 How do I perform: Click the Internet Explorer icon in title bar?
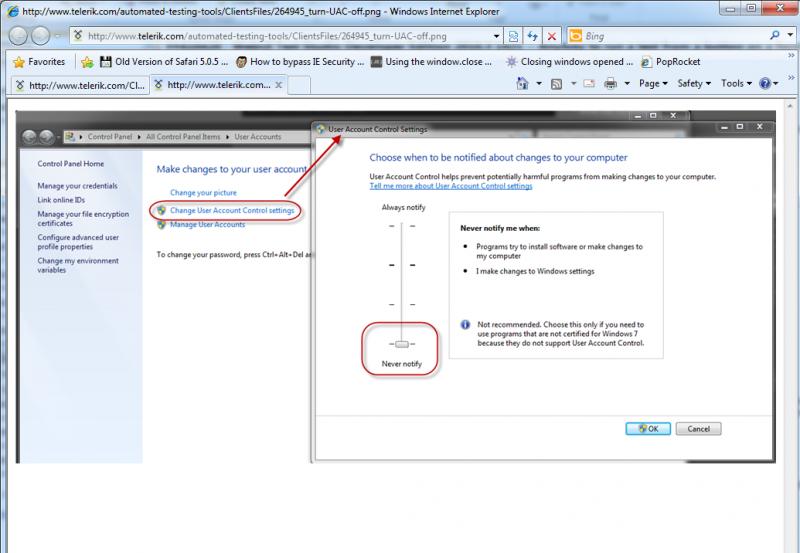coord(12,11)
